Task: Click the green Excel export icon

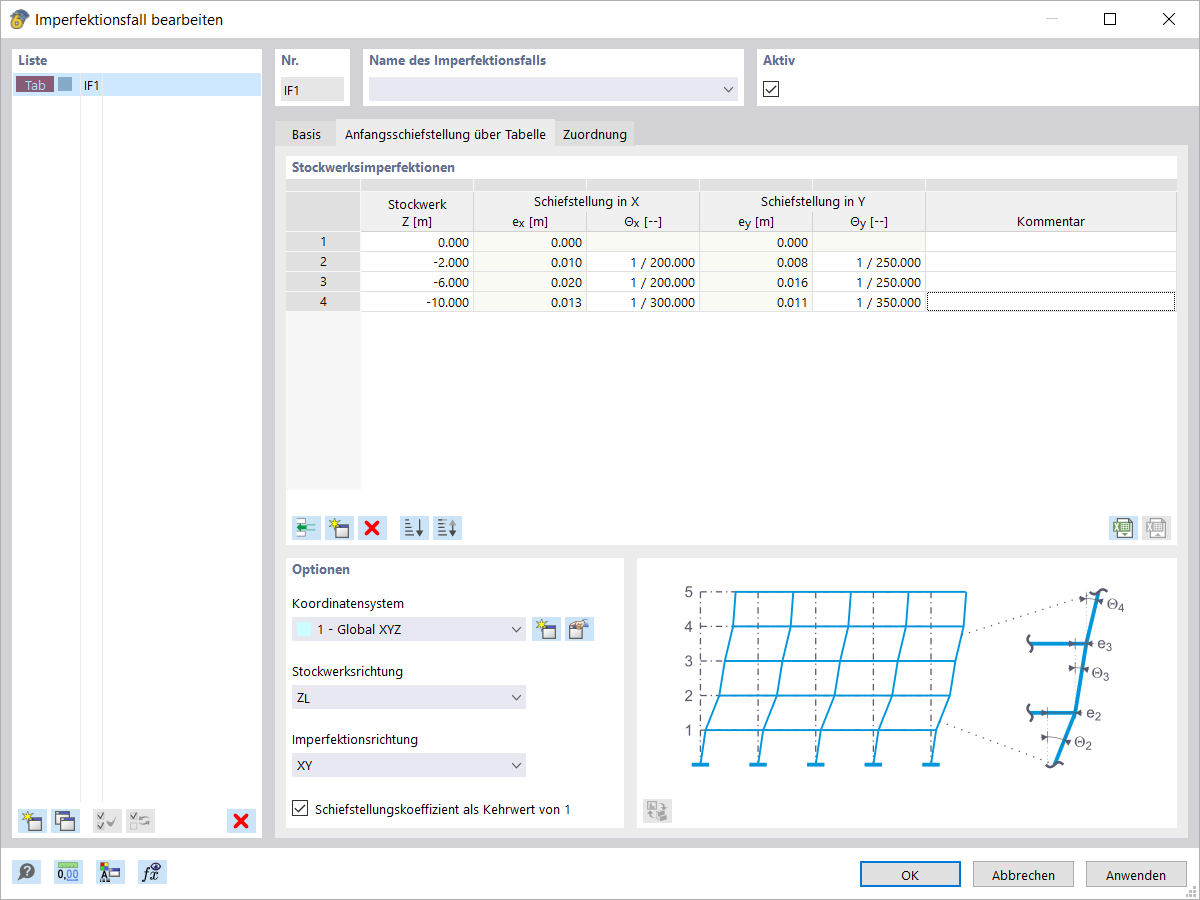Action: pyautogui.click(x=1123, y=528)
